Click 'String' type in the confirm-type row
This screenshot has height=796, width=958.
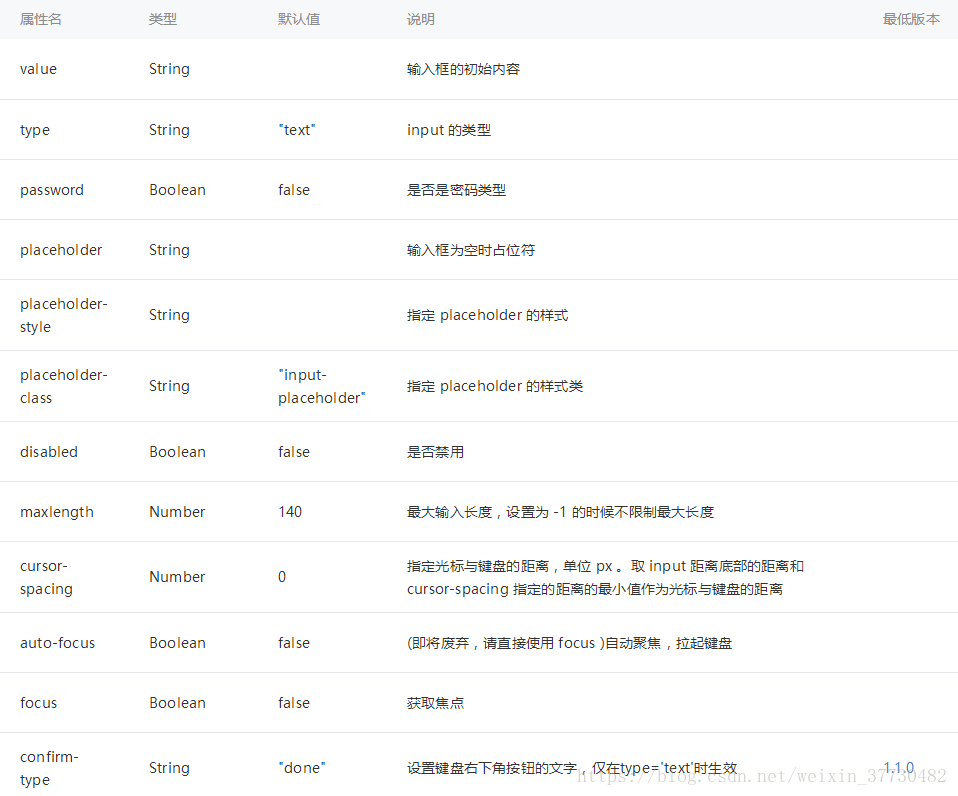tap(169, 768)
